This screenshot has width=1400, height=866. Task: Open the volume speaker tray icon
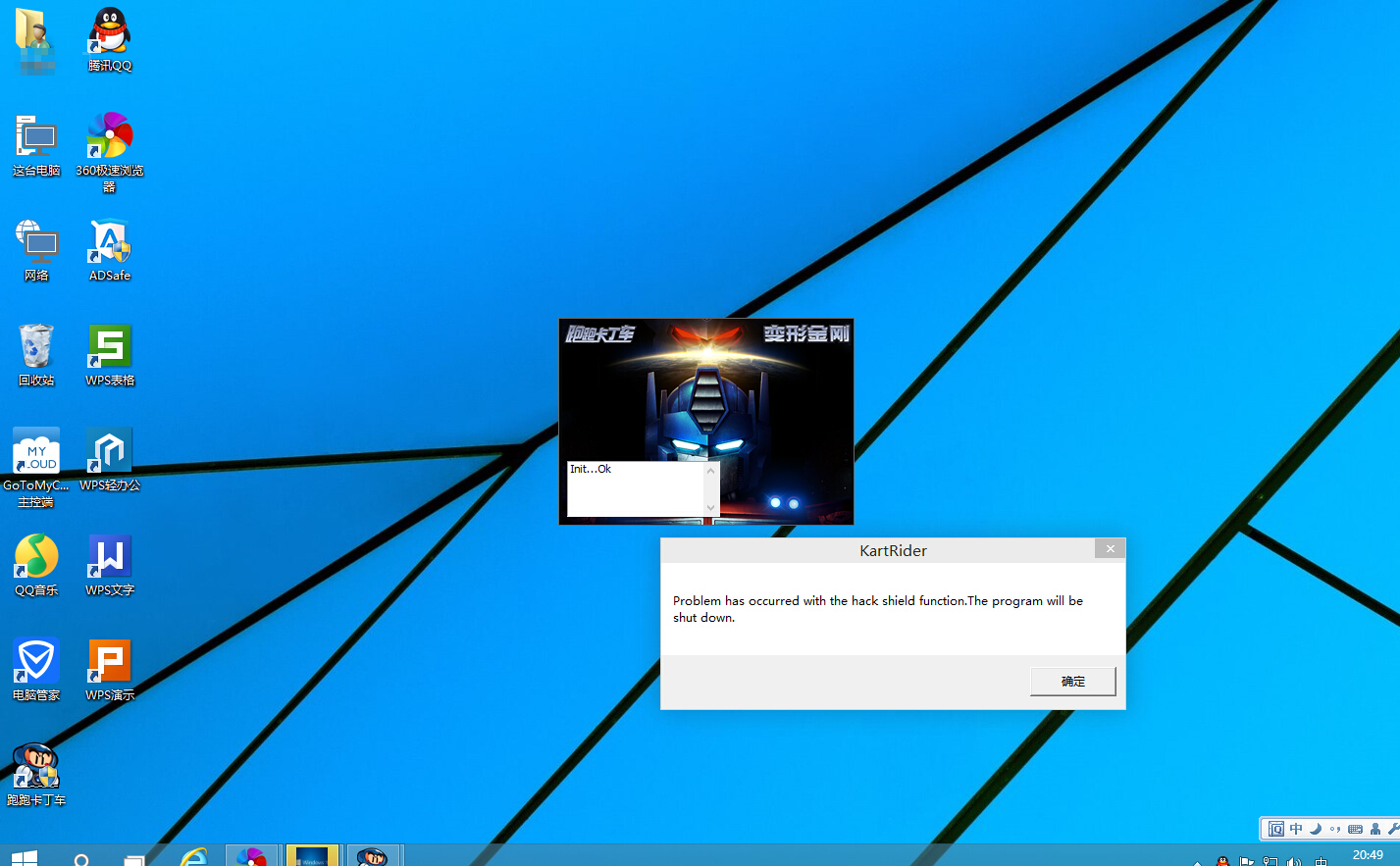[1294, 861]
